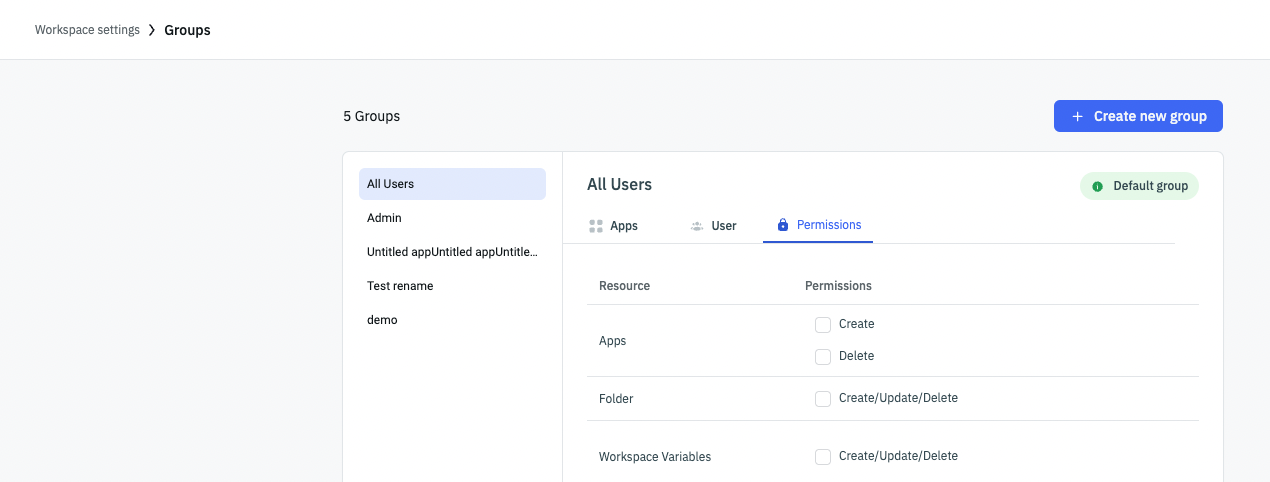This screenshot has height=482, width=1270.
Task: Select the truncated Untitled app group
Action: coord(452,252)
